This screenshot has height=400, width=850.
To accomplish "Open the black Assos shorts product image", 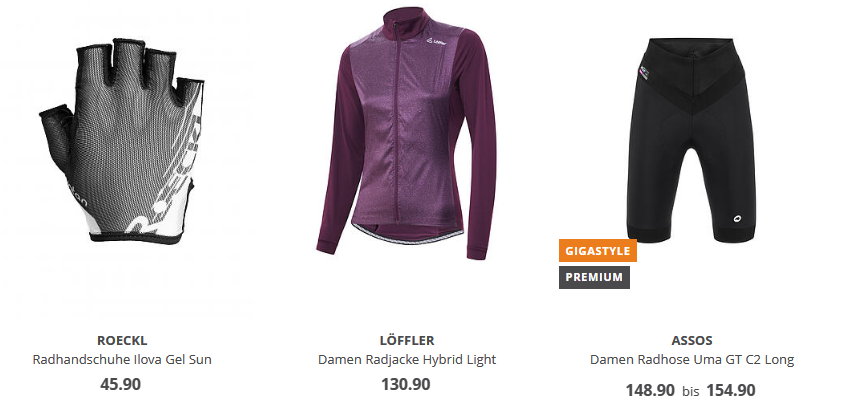I will click(x=691, y=140).
